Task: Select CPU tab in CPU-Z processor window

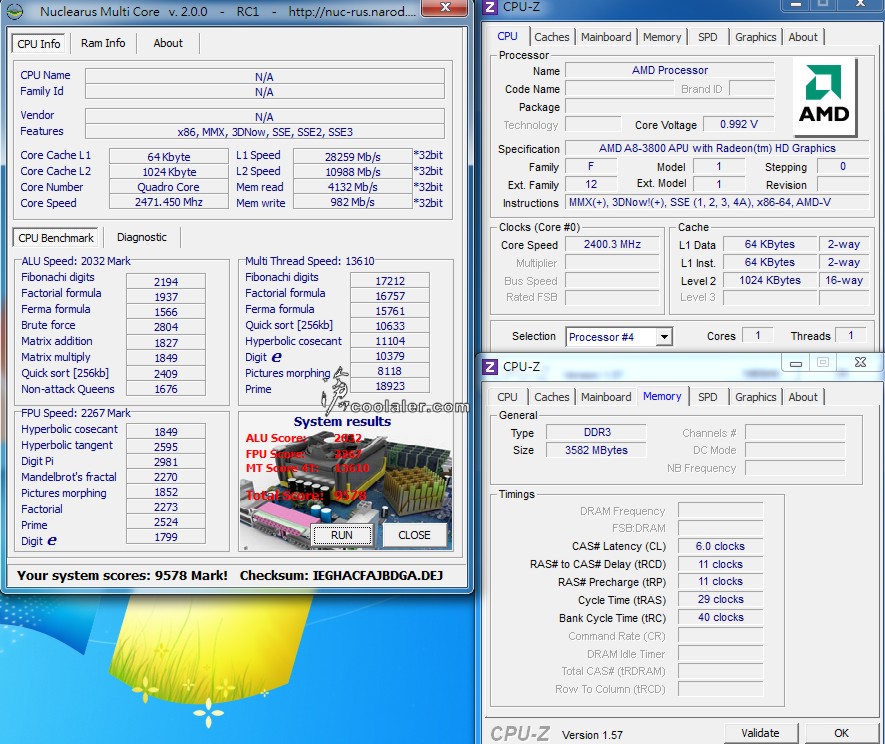Action: coord(507,36)
